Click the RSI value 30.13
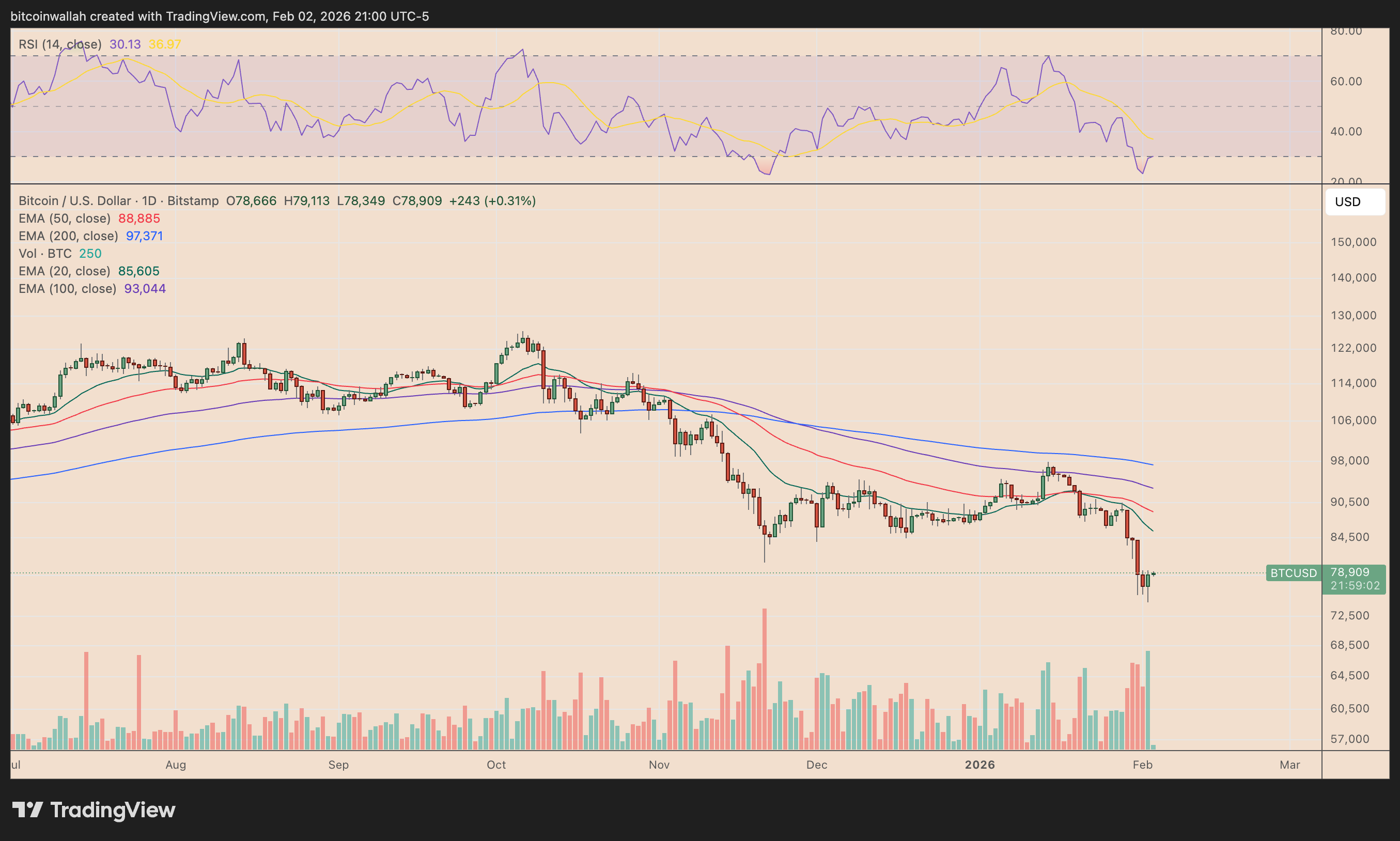Image resolution: width=1400 pixels, height=841 pixels. (126, 43)
